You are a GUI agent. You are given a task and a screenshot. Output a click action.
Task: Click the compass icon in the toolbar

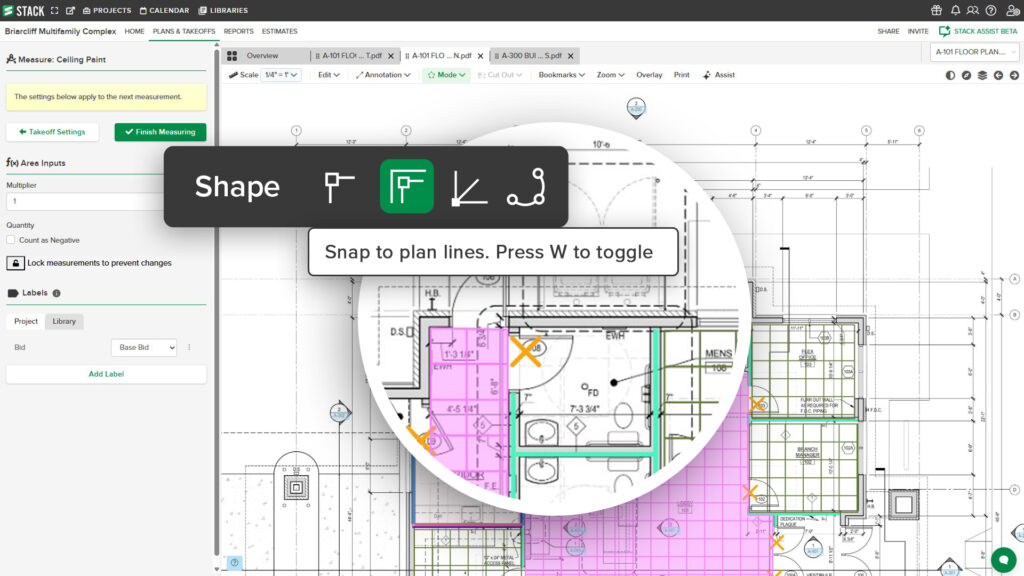point(966,75)
